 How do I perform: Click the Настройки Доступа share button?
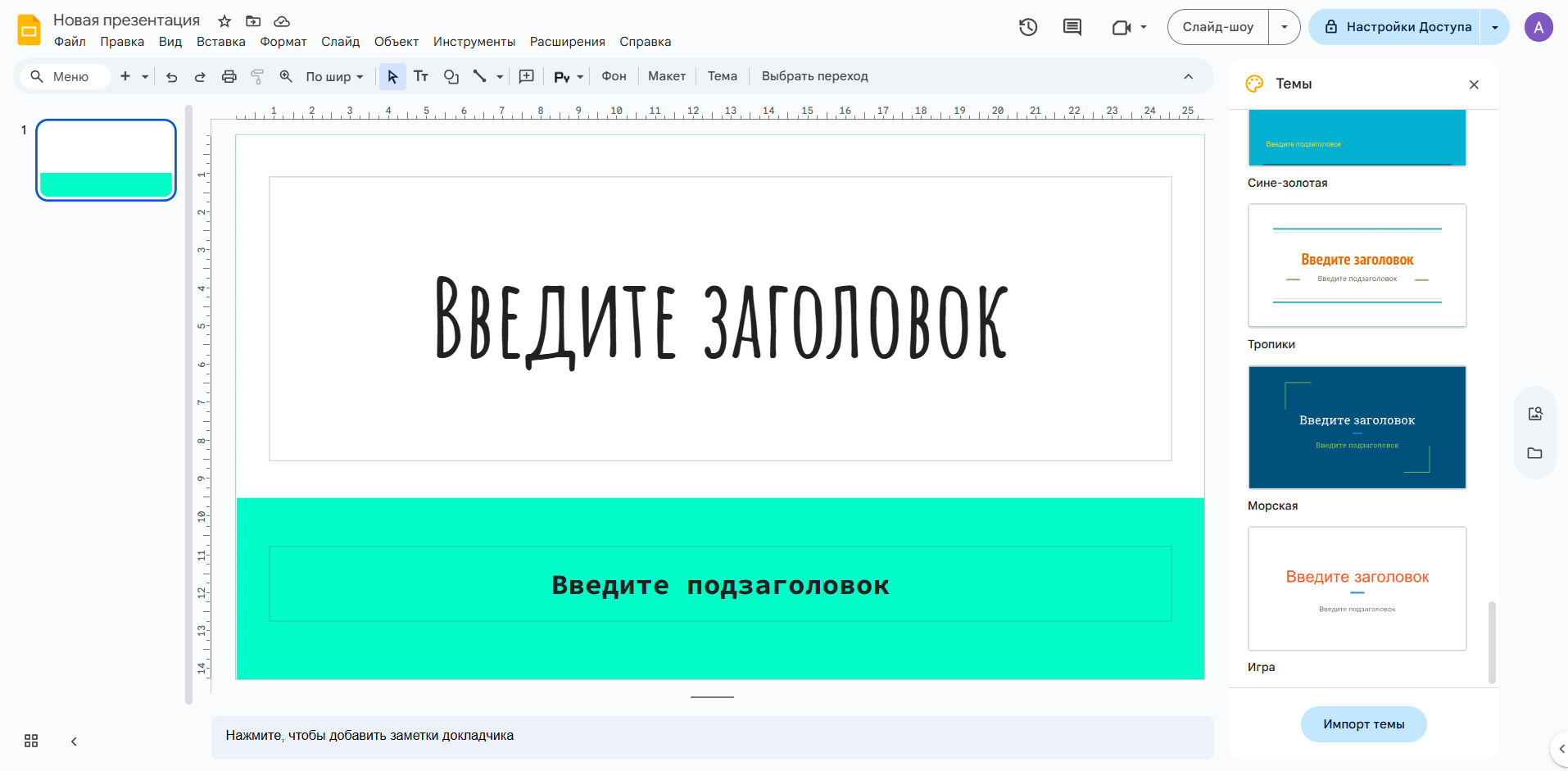(x=1398, y=27)
